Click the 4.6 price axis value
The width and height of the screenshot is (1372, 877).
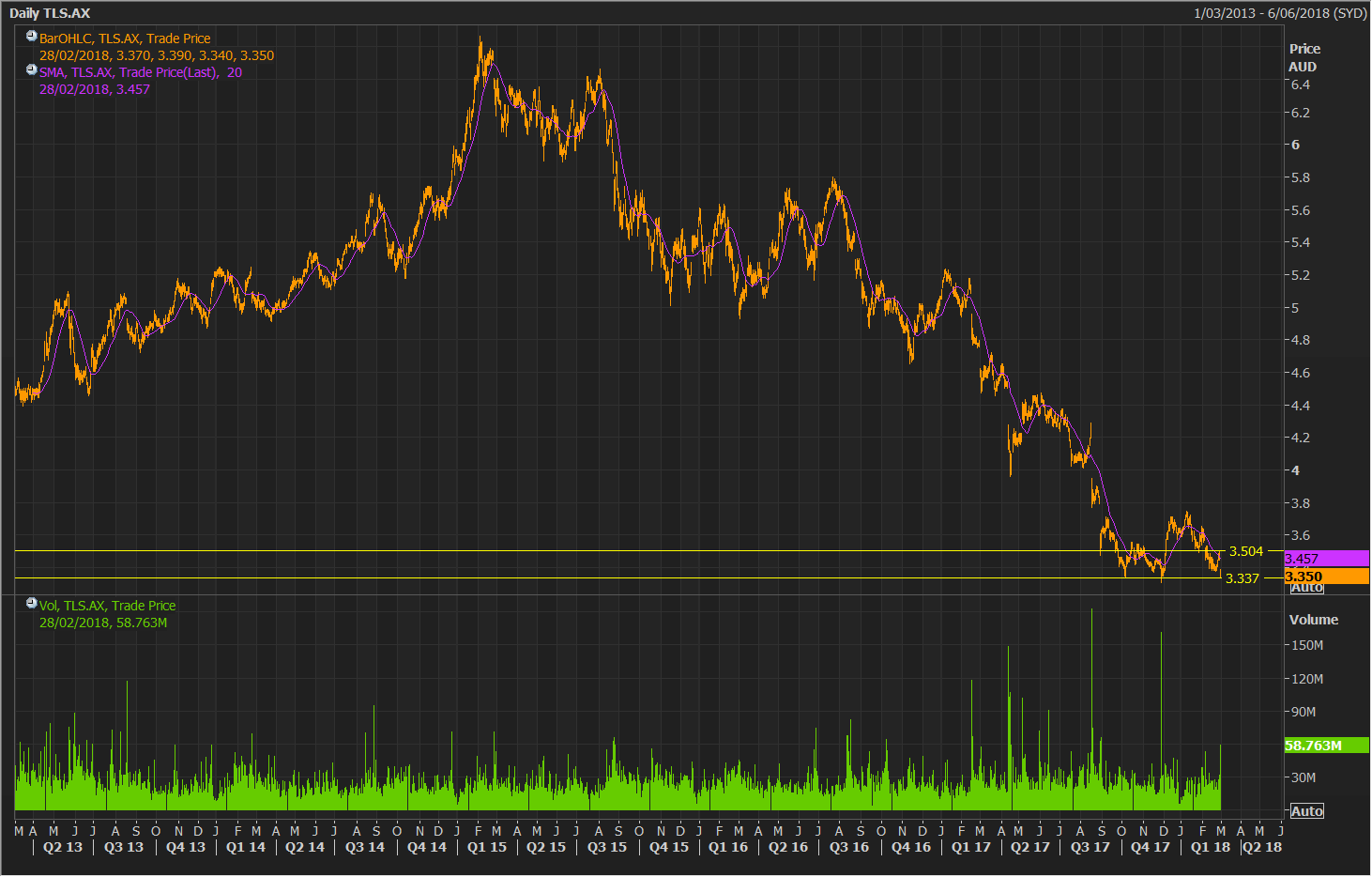pyautogui.click(x=1301, y=373)
